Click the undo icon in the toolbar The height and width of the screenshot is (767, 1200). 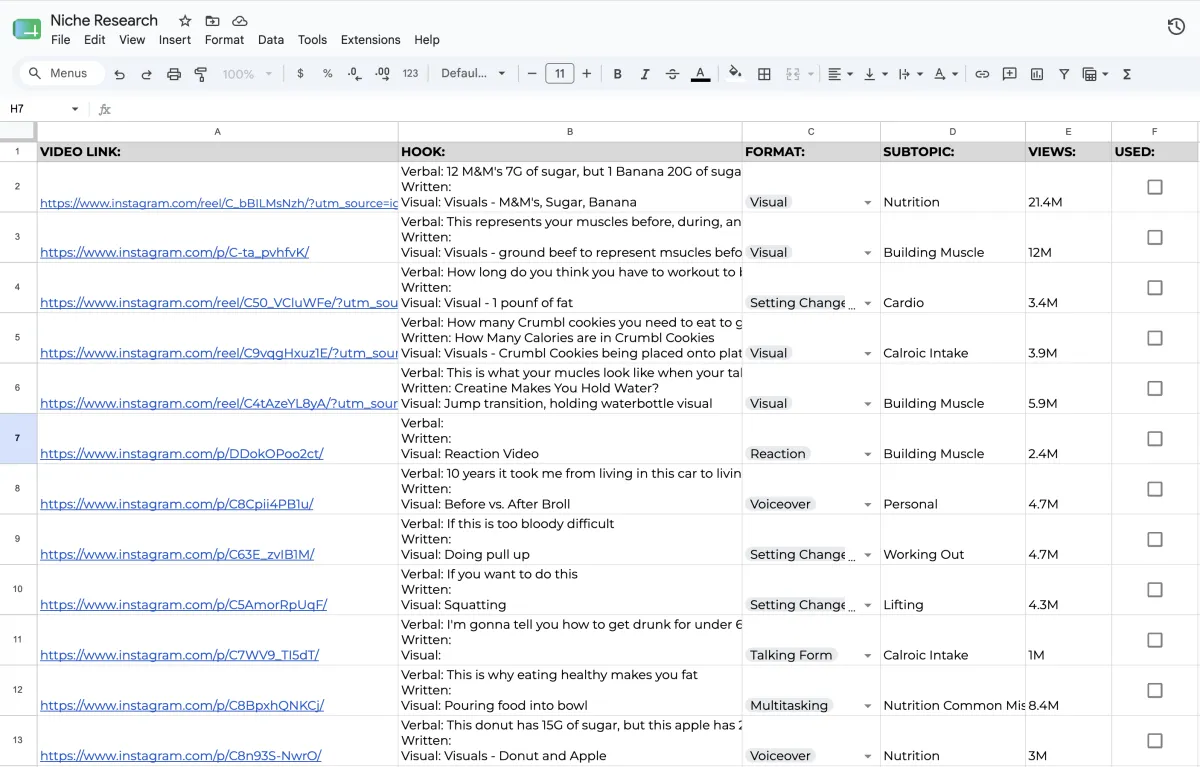120,74
